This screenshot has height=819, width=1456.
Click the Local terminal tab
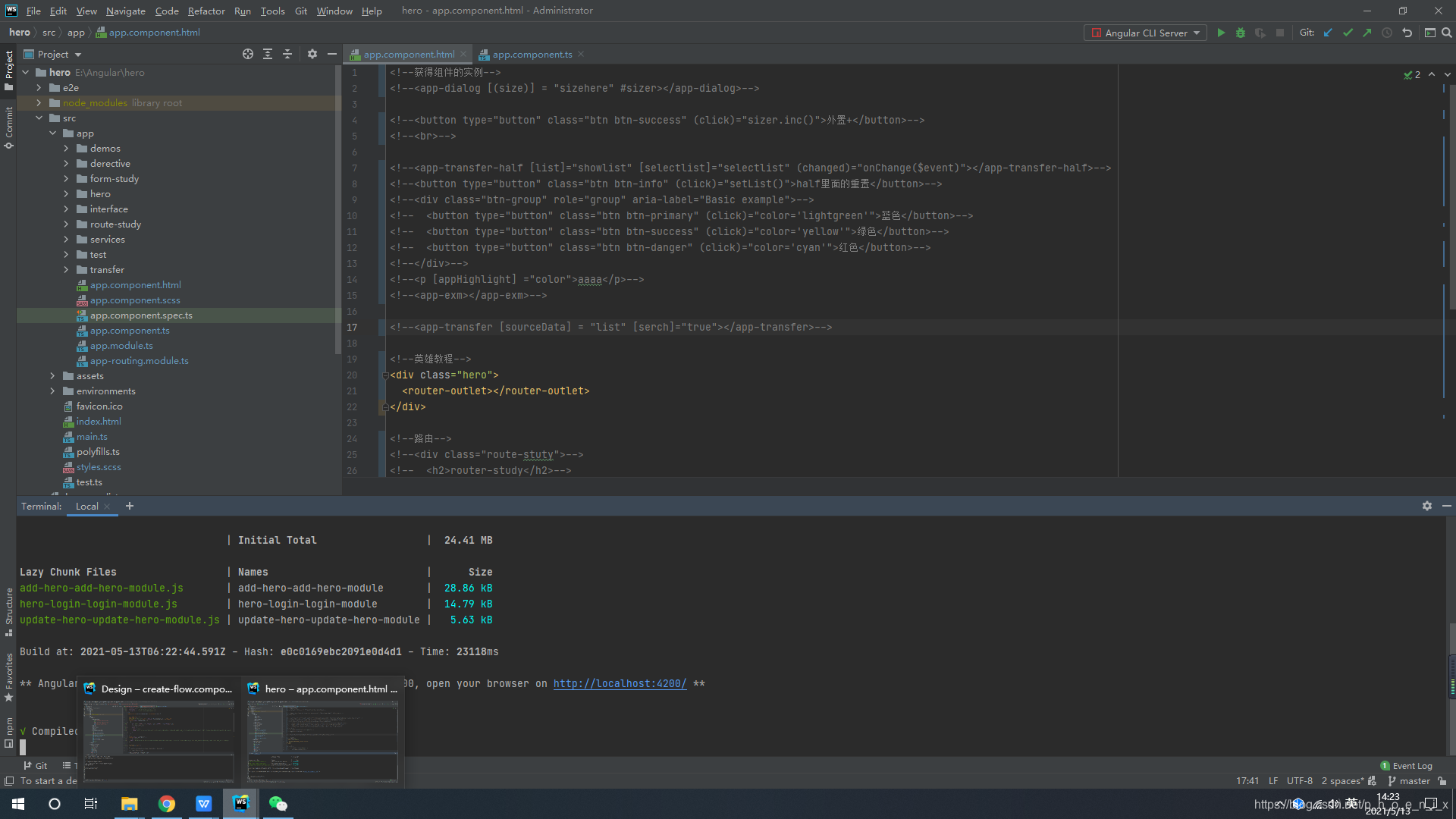point(86,505)
